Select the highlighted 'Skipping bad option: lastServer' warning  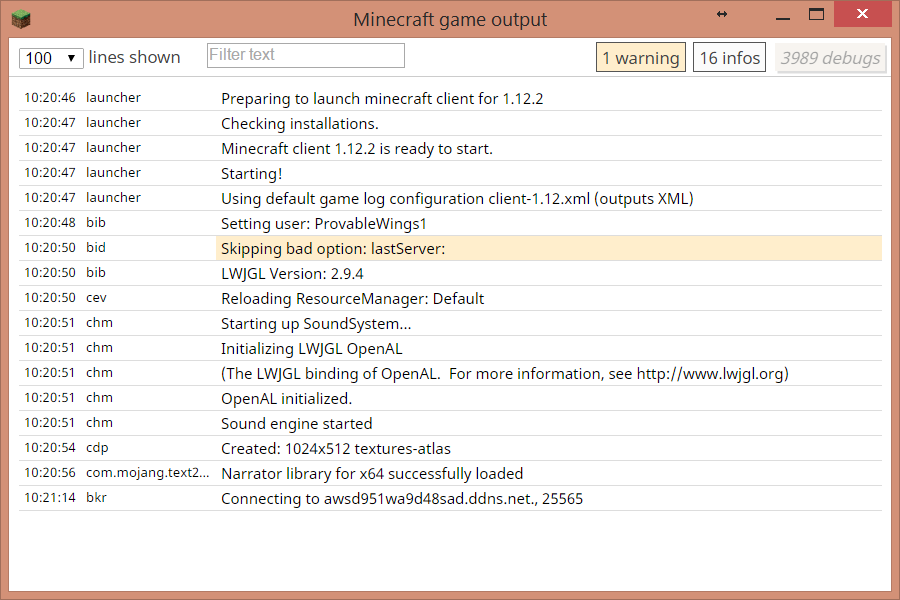(x=333, y=248)
